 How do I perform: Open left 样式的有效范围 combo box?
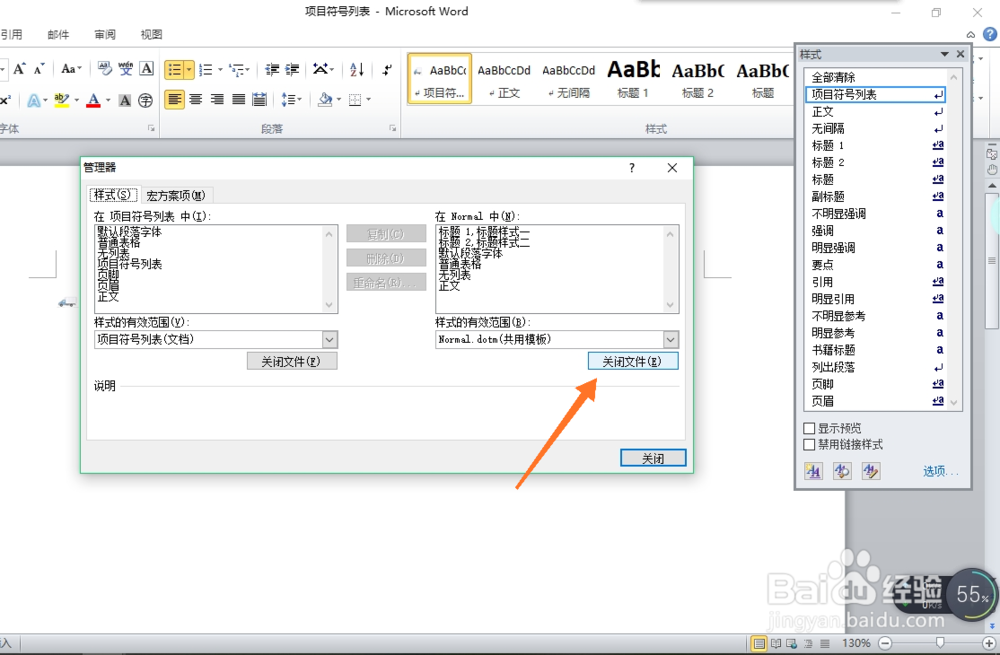216,339
